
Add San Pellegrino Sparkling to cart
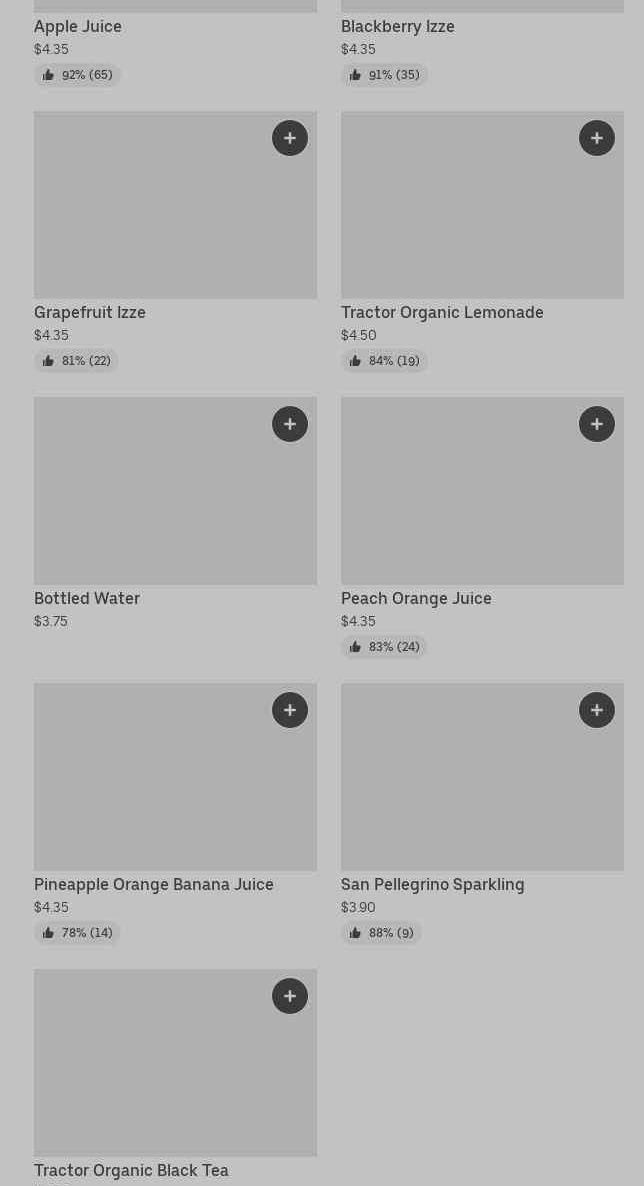click(x=597, y=710)
